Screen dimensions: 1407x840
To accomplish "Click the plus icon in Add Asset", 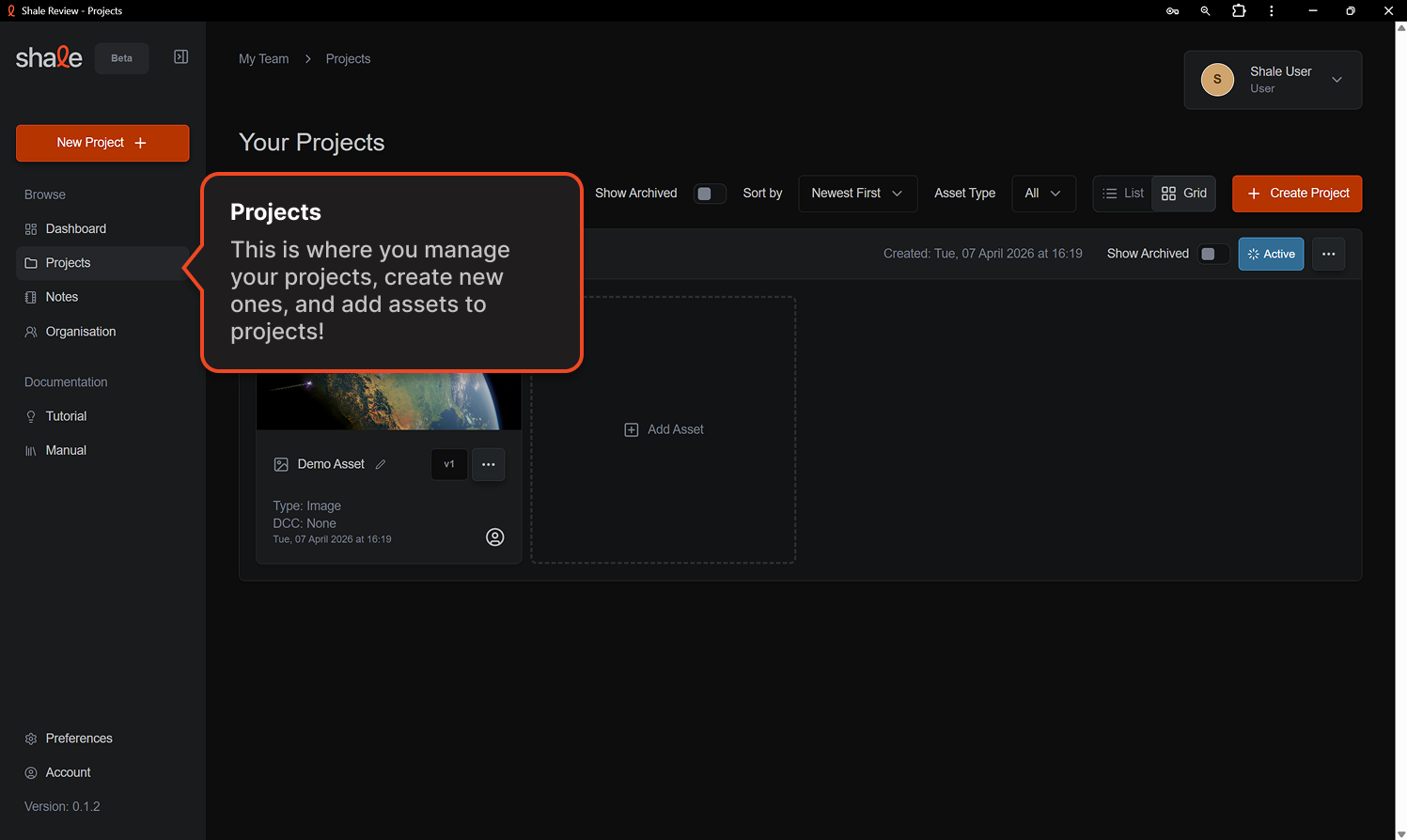I will point(632,429).
